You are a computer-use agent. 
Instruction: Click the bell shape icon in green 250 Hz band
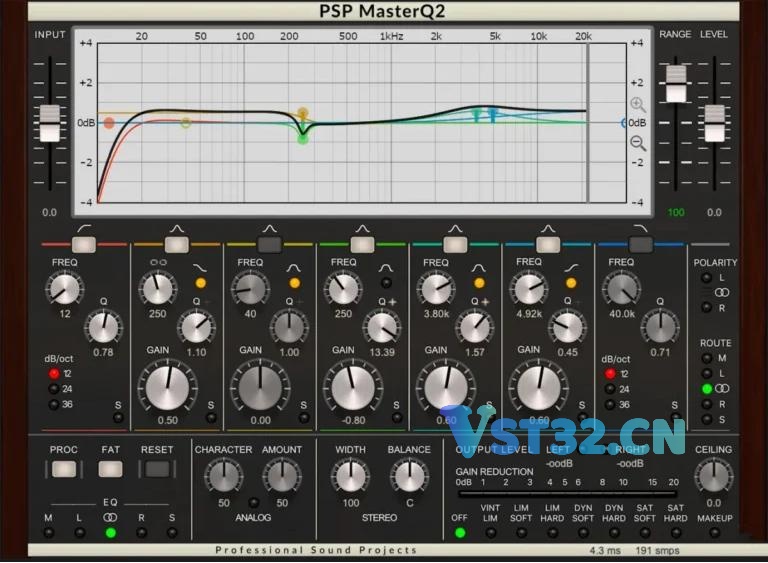click(x=385, y=268)
